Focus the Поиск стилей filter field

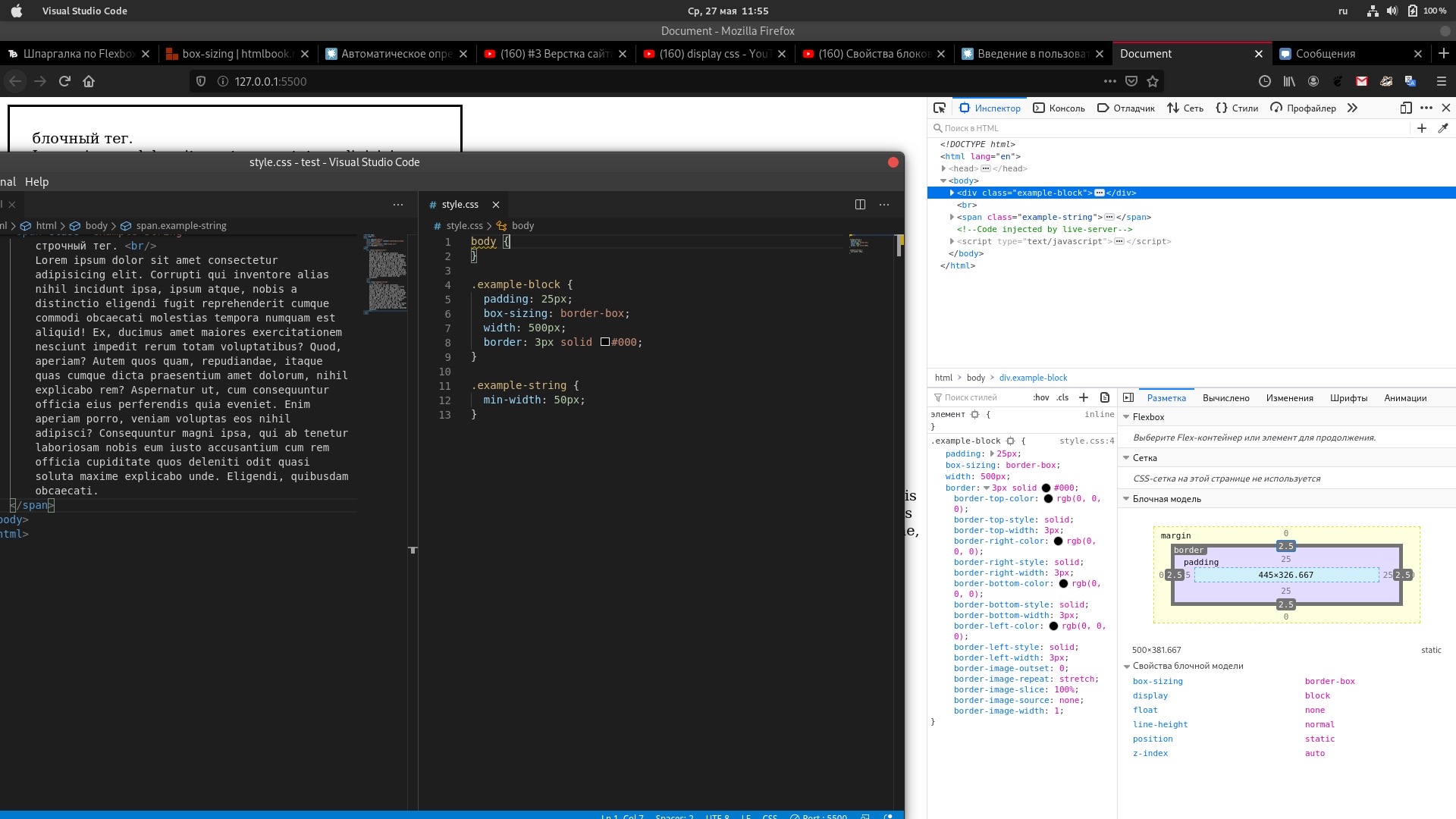point(978,397)
